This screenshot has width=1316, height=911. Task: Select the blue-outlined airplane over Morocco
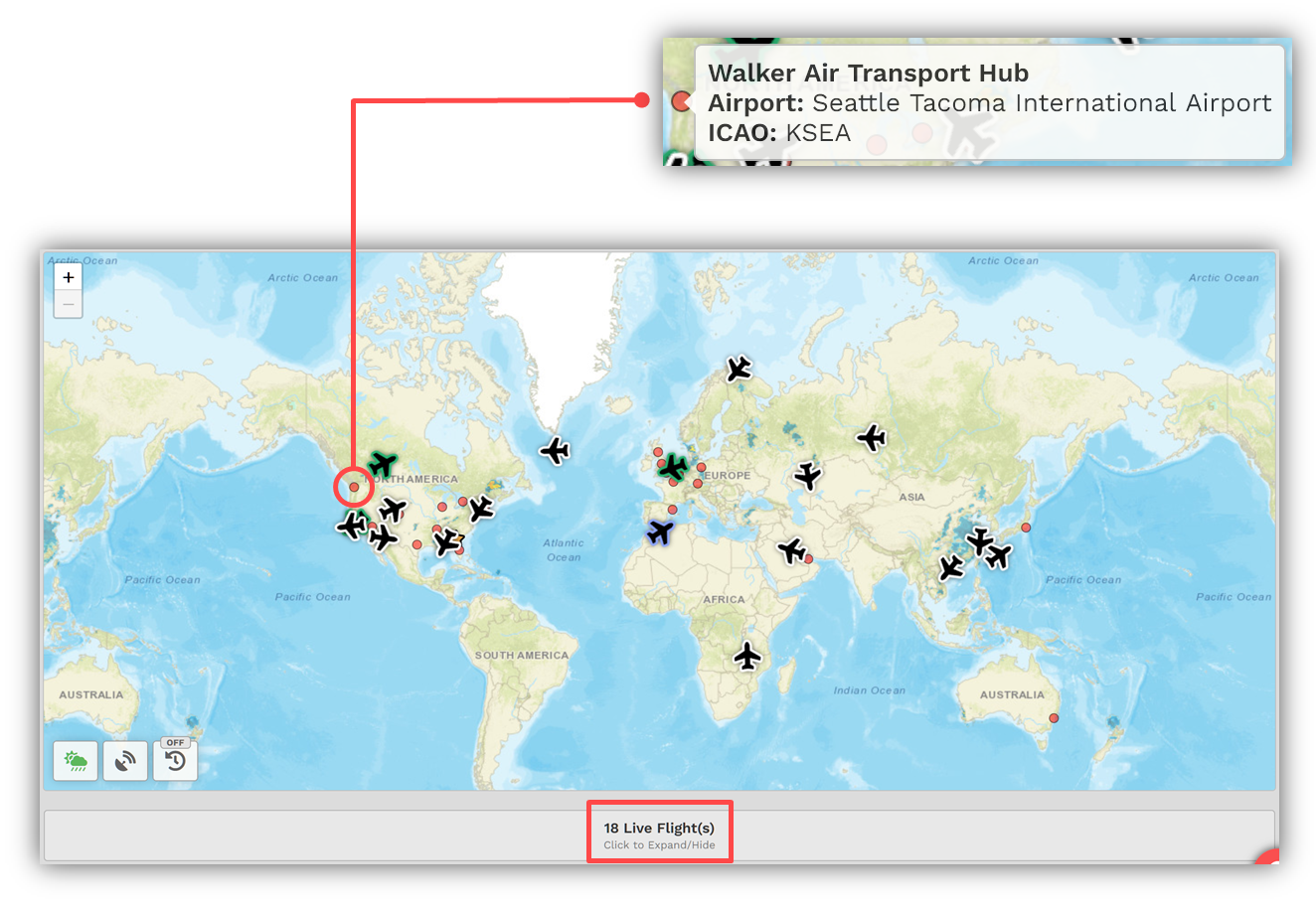[x=660, y=531]
